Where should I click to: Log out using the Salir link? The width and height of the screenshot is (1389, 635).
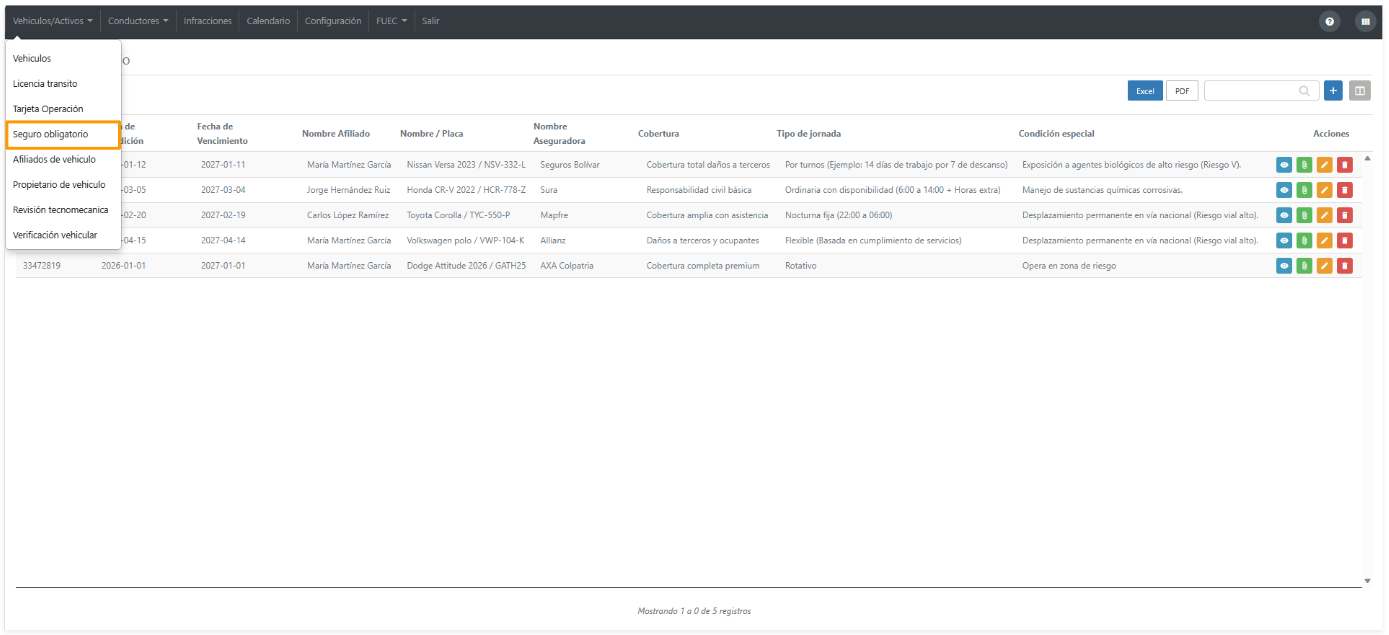pos(431,21)
